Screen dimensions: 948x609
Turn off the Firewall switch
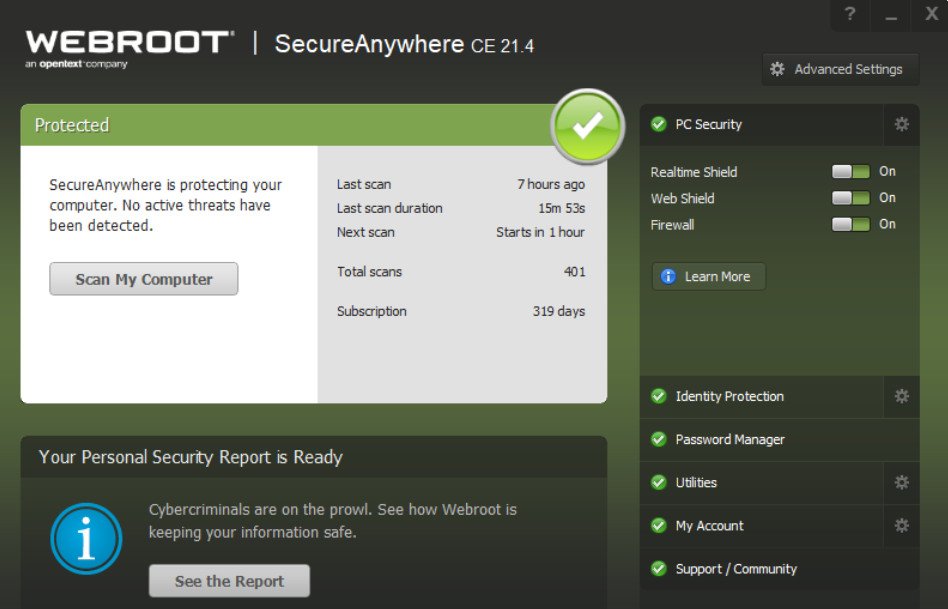click(x=851, y=224)
